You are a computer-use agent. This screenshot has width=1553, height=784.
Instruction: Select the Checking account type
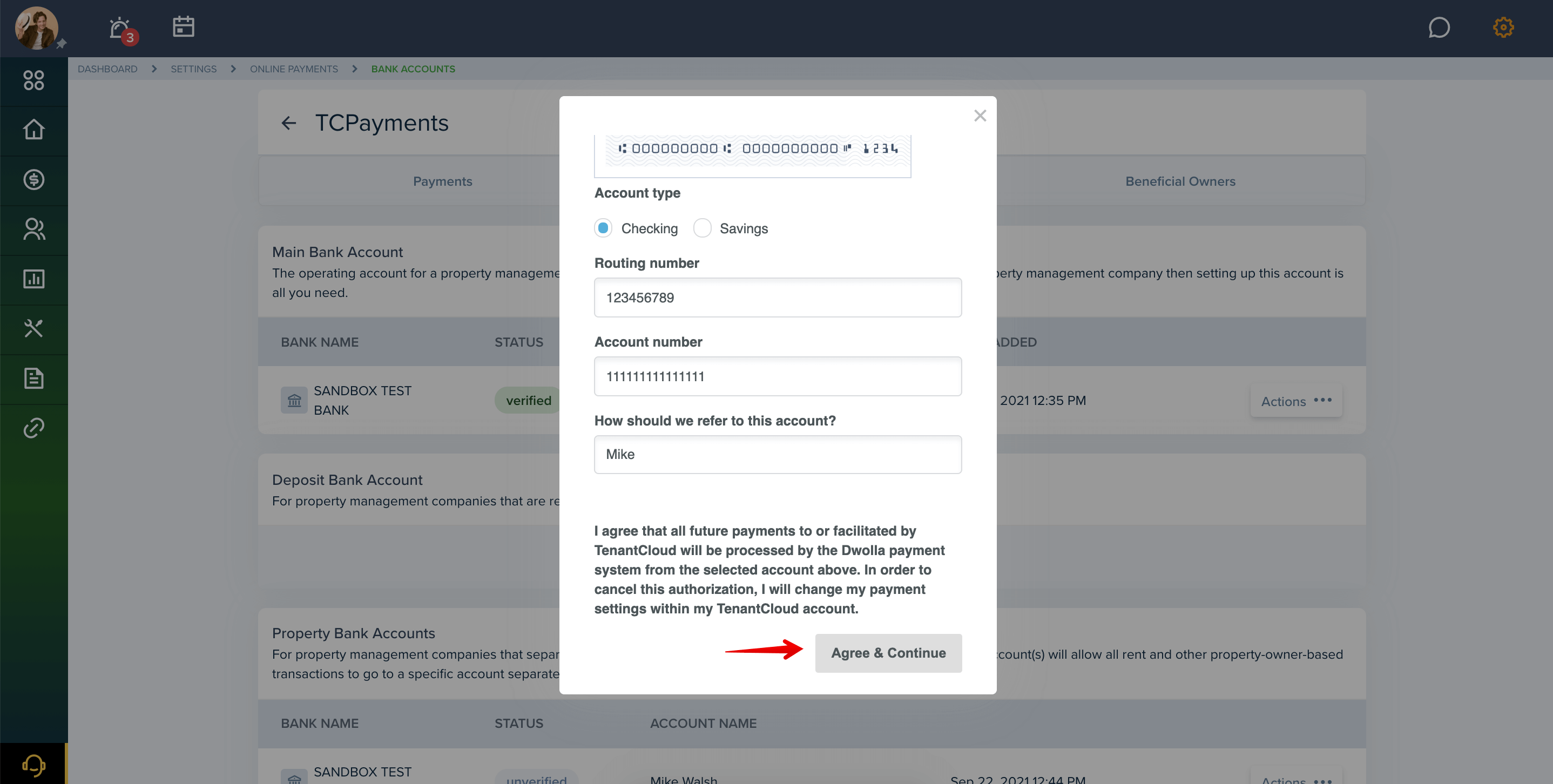pyautogui.click(x=603, y=228)
